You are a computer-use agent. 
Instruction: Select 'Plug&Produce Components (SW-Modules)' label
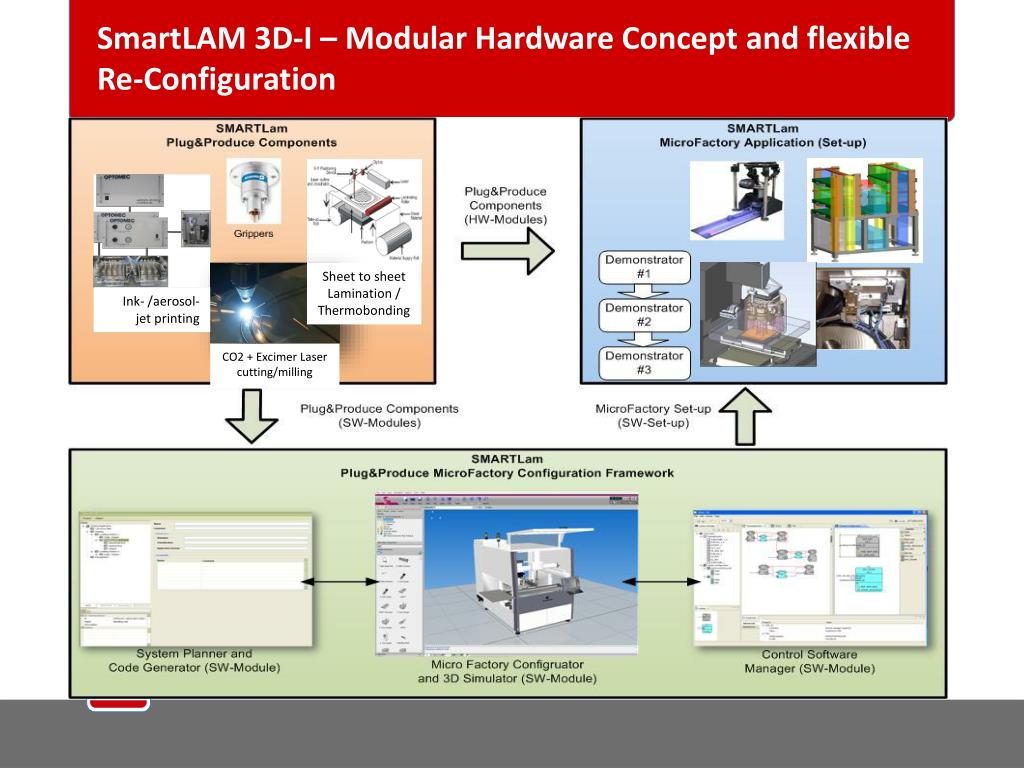379,416
